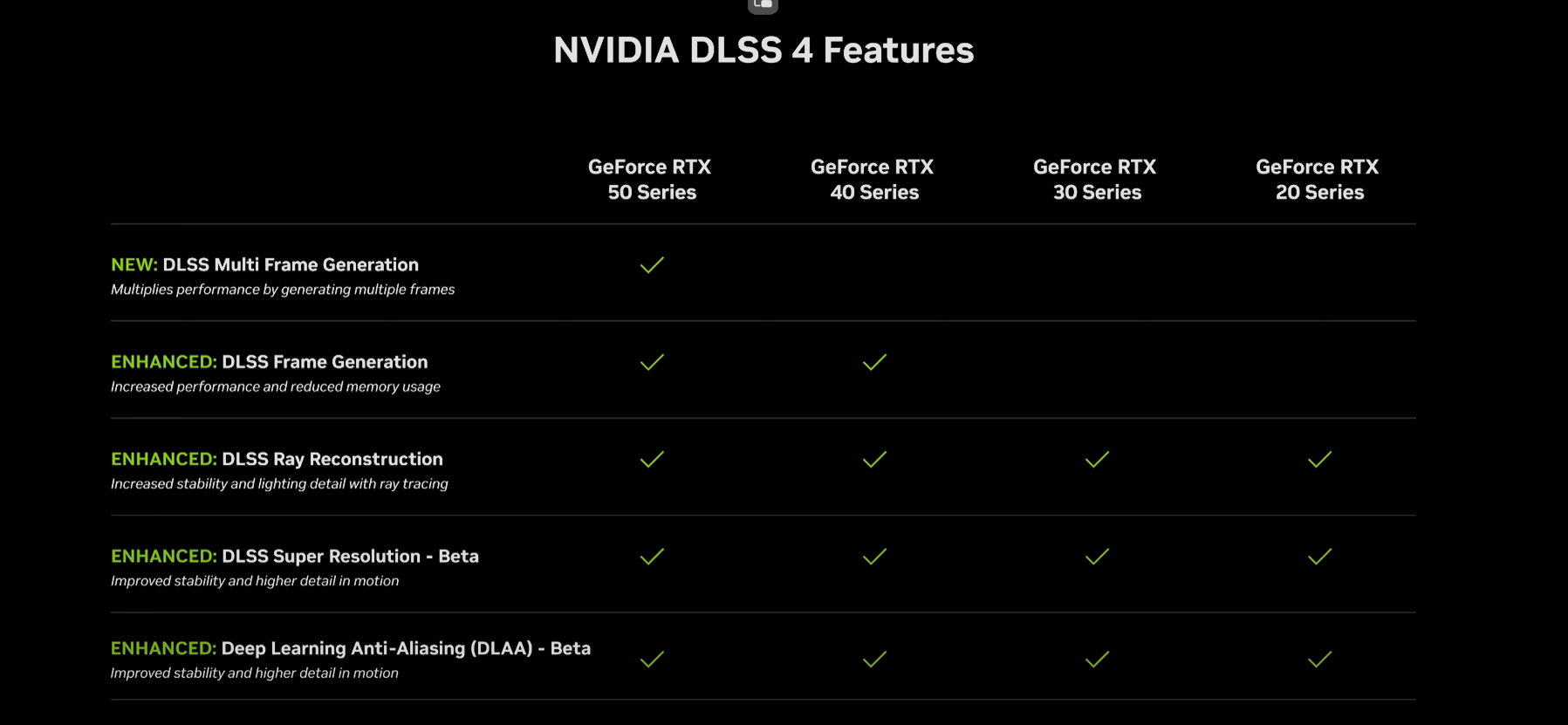Select the GeForce RTX 40 Series column header
This screenshot has width=1568, height=725.
(x=873, y=180)
